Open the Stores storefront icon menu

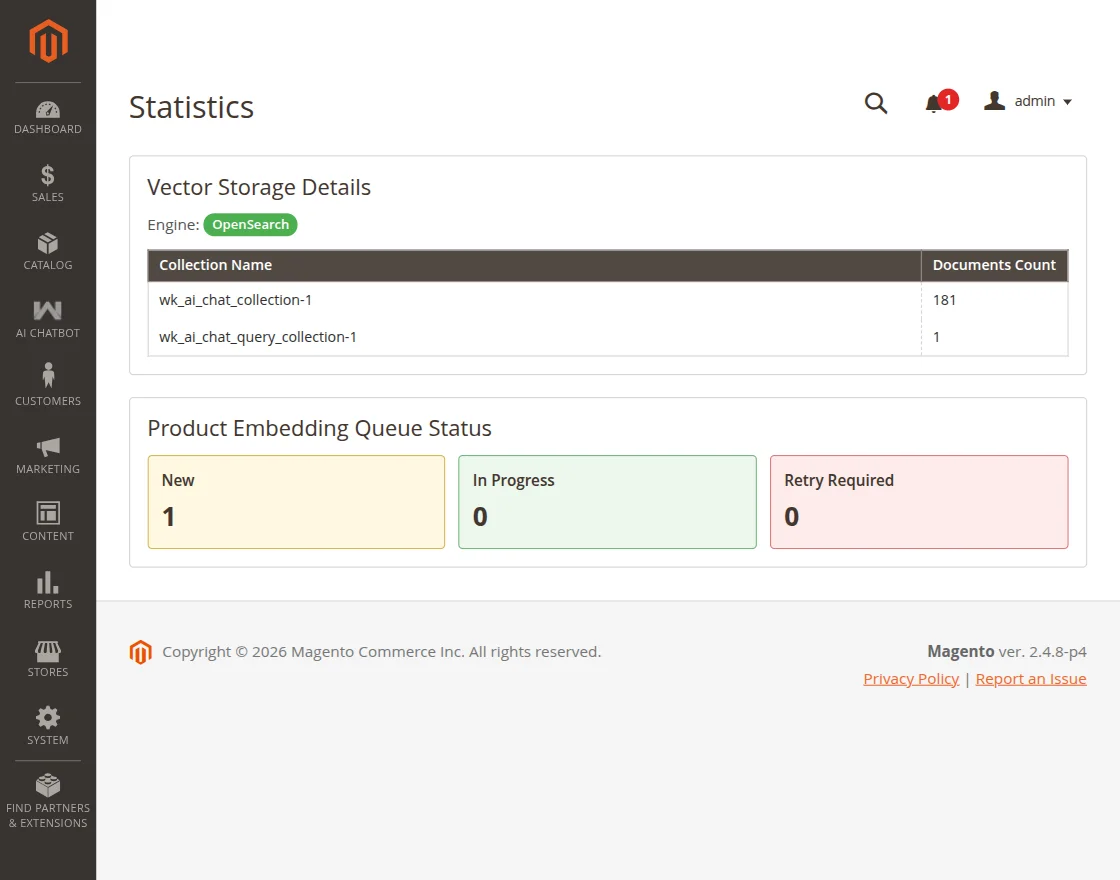tap(48, 651)
